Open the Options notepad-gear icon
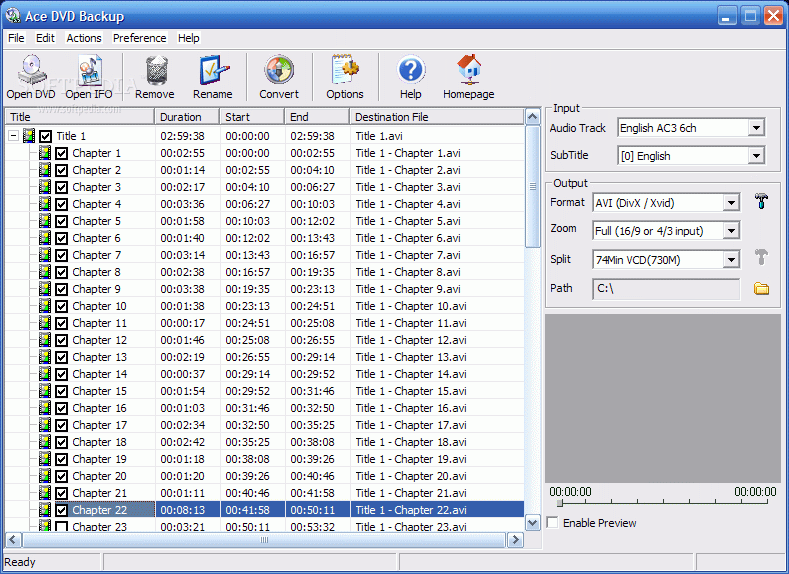The image size is (789, 574). pyautogui.click(x=345, y=70)
